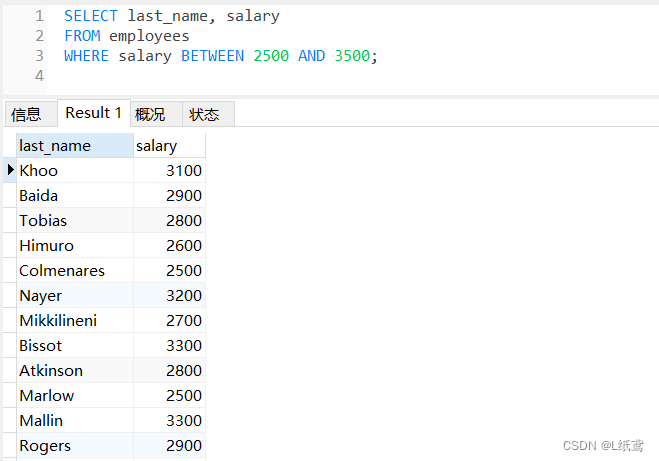Screen dimensions: 659x461
Task: Select the Colmenares cell
Action: click(75, 270)
